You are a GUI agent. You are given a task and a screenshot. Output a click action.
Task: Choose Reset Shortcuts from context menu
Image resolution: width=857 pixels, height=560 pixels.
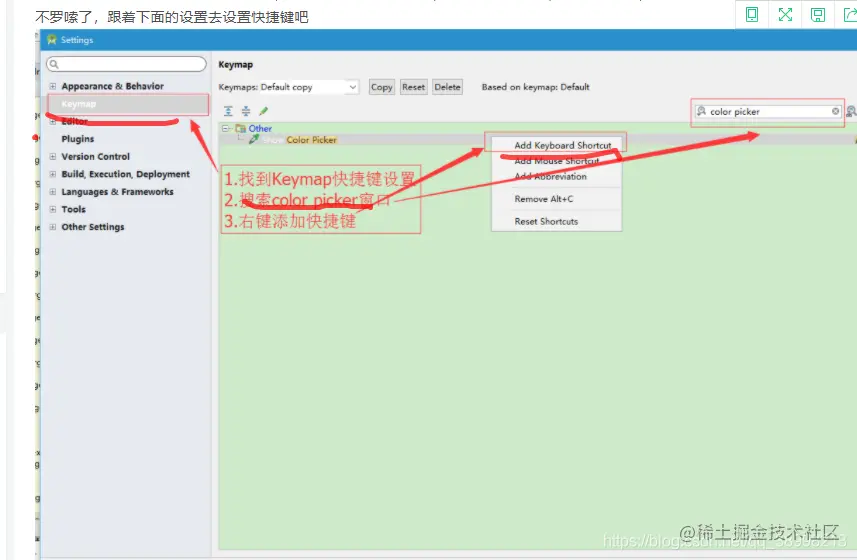tap(546, 221)
